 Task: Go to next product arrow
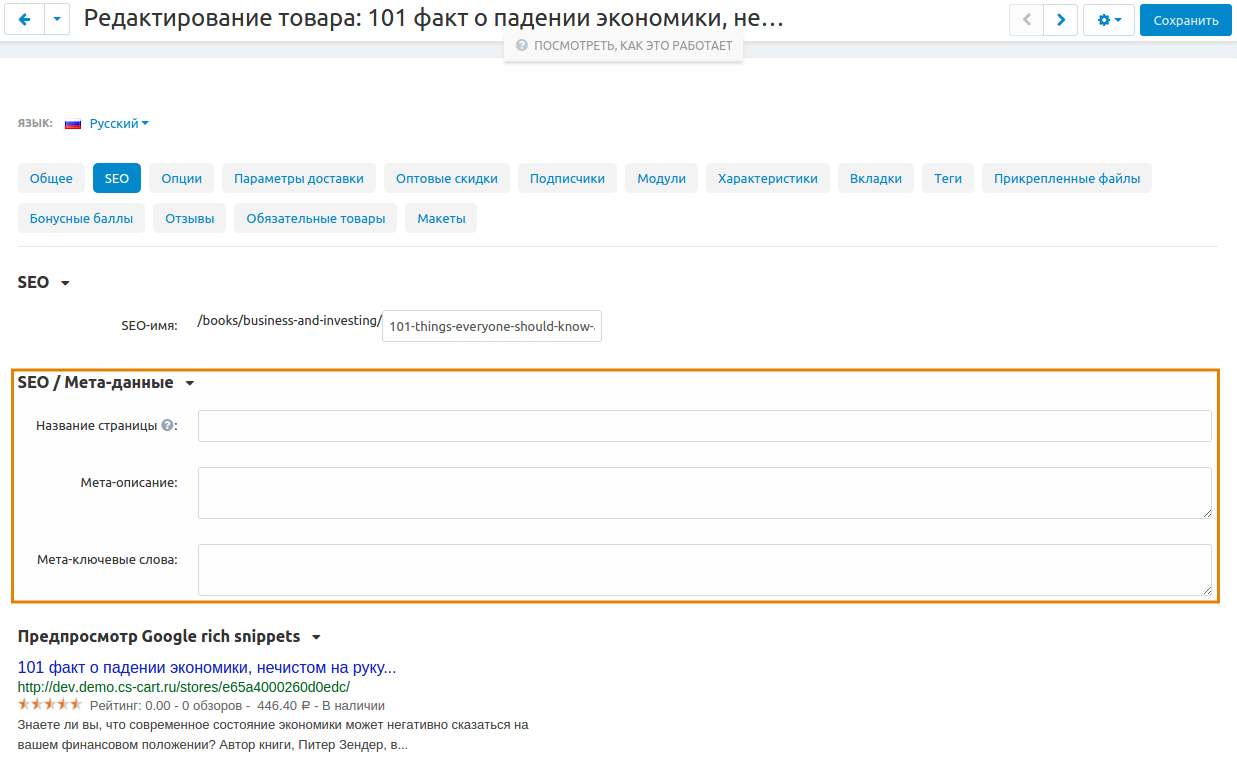pos(1060,20)
